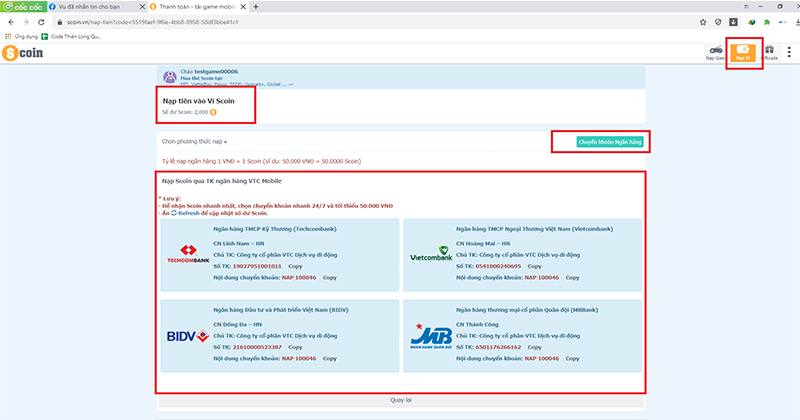Click the Tỷ lệ nạp ngân hàng exchange rate note
The width and height of the screenshot is (800, 420).
[x=261, y=161]
